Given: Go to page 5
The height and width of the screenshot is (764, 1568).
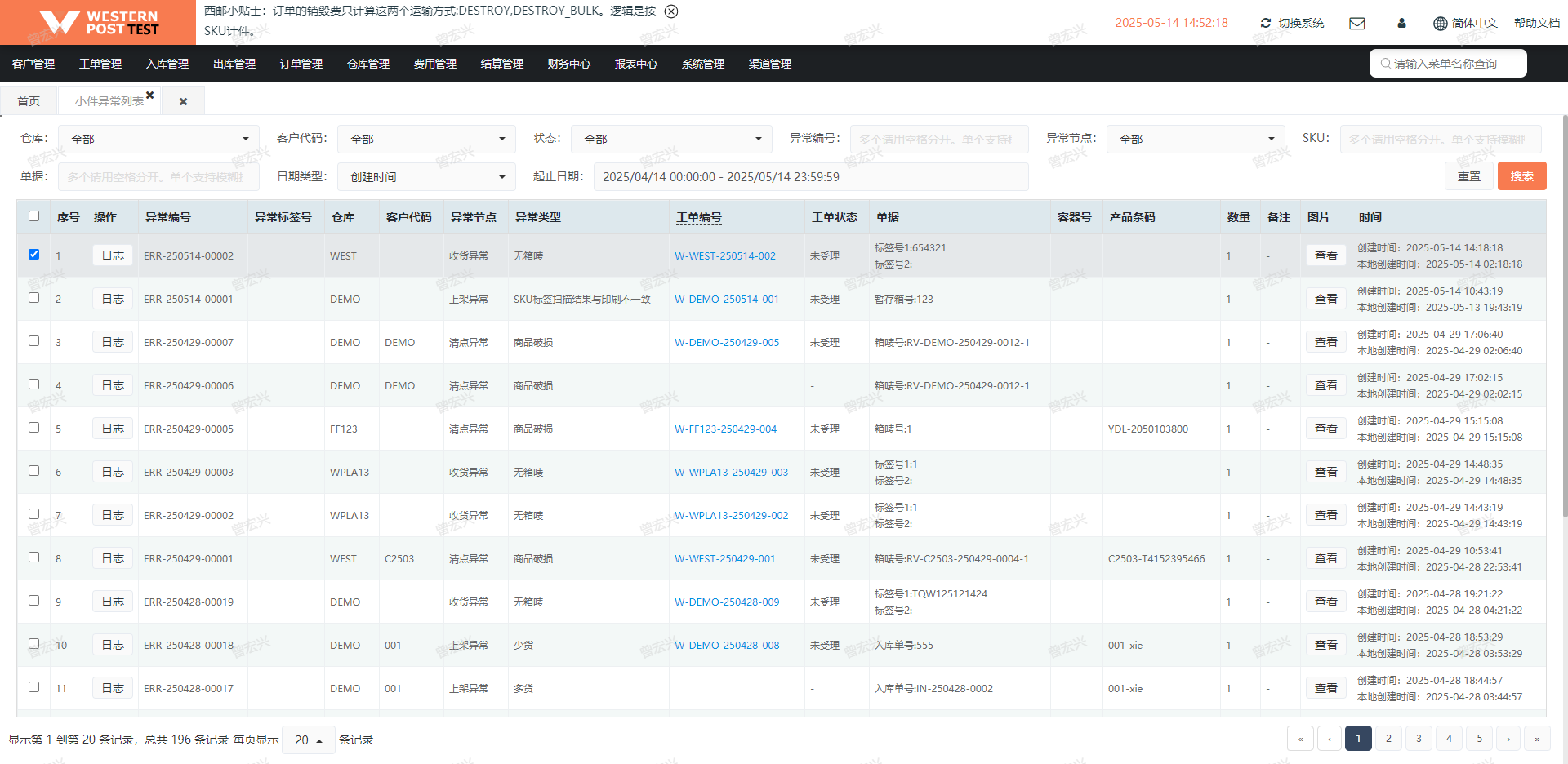Looking at the screenshot, I should (x=1479, y=739).
